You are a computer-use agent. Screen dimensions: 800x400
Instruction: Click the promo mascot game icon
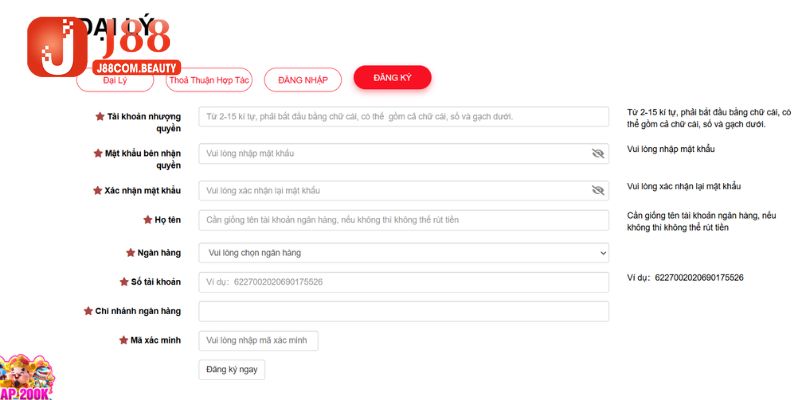(x=27, y=377)
